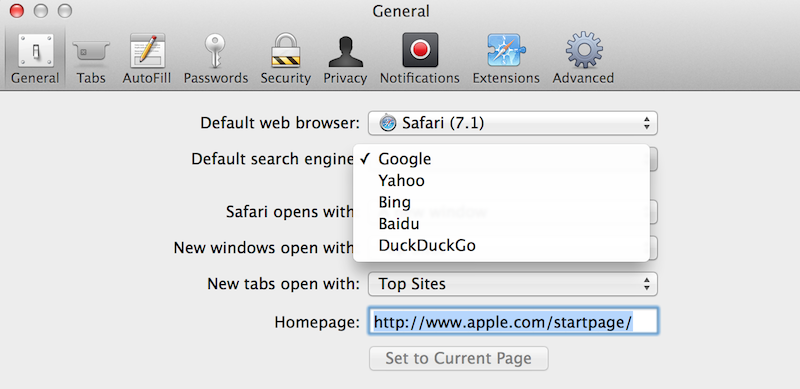Expand the New tabs open with dropdown
This screenshot has width=800, height=389.
tap(513, 284)
